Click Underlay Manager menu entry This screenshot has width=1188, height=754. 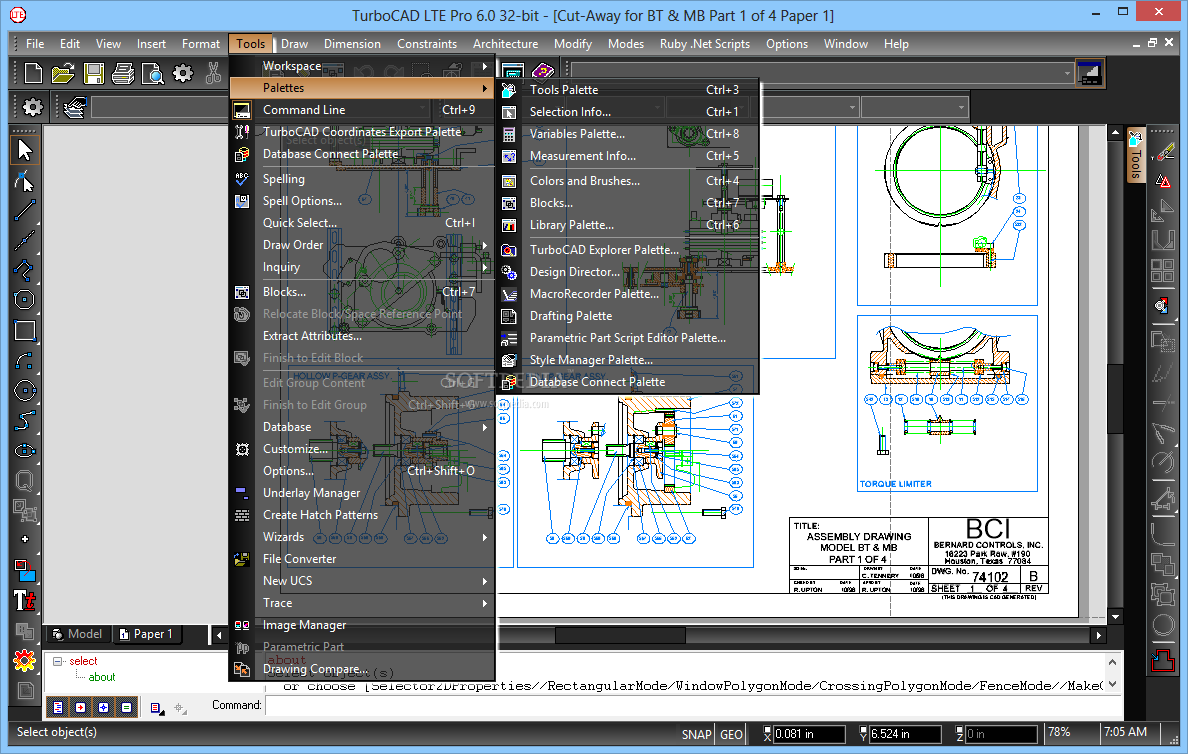click(x=362, y=493)
